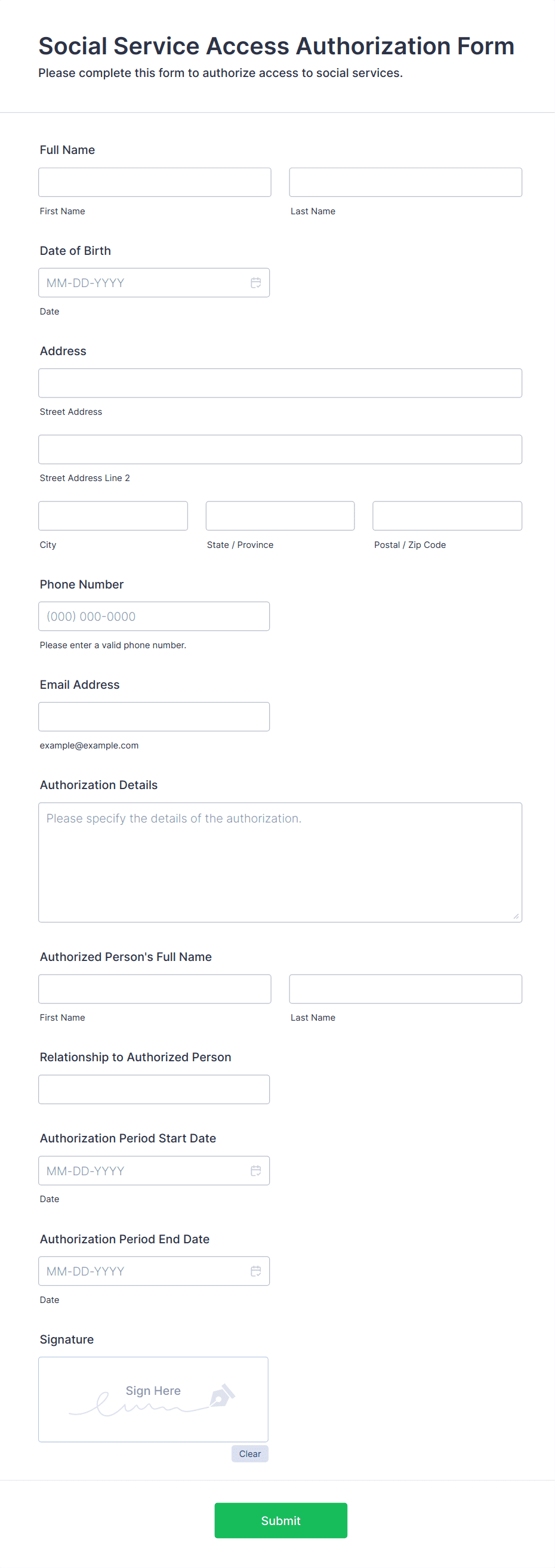Open the Date of Birth calendar picker

click(255, 282)
